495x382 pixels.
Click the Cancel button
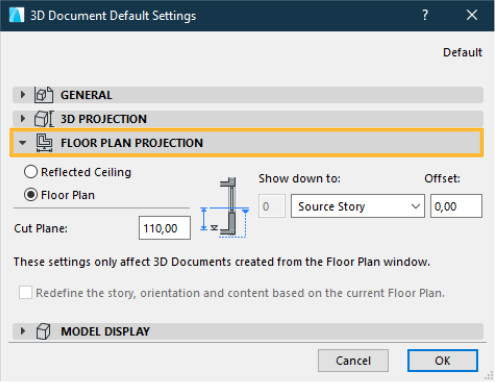pos(353,360)
